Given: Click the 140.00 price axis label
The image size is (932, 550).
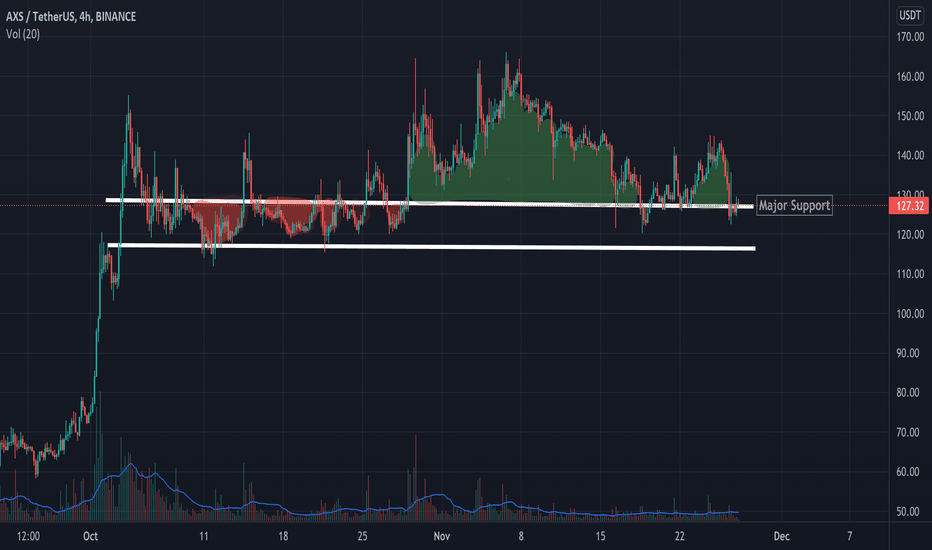Looking at the screenshot, I should coord(910,156).
